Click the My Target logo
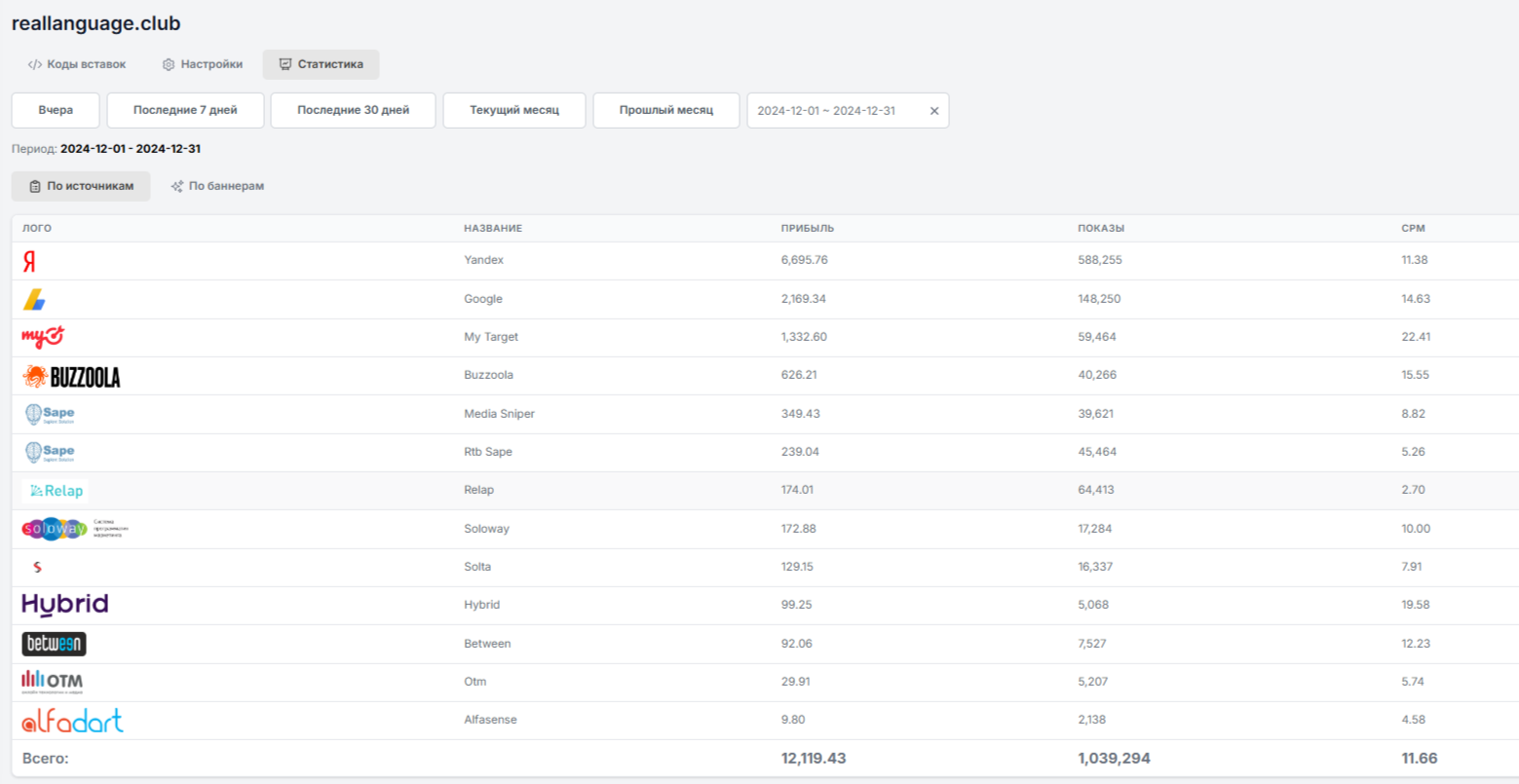 pos(43,337)
